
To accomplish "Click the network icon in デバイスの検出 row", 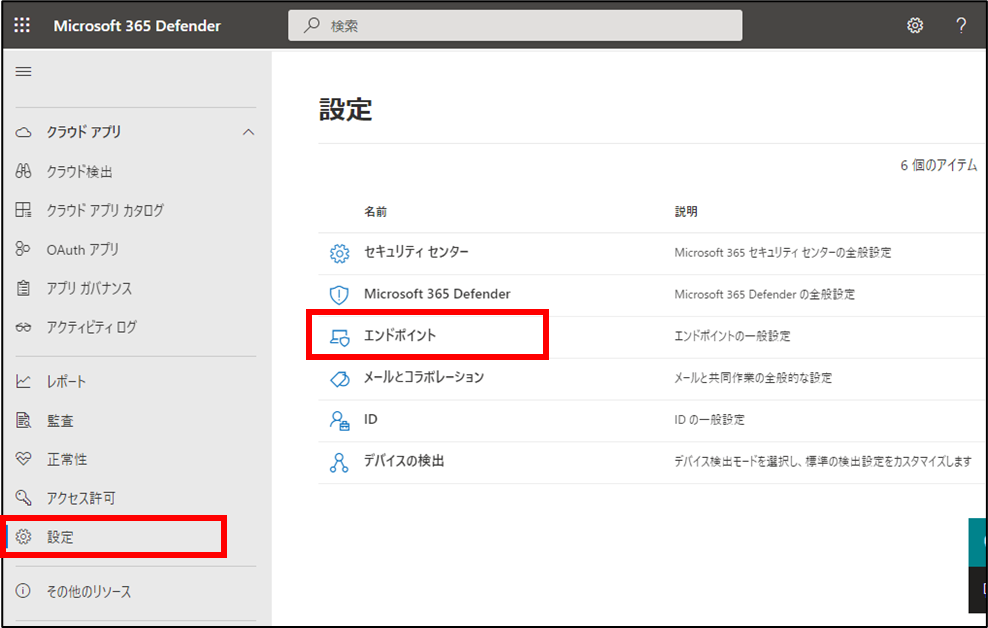I will pyautogui.click(x=339, y=462).
